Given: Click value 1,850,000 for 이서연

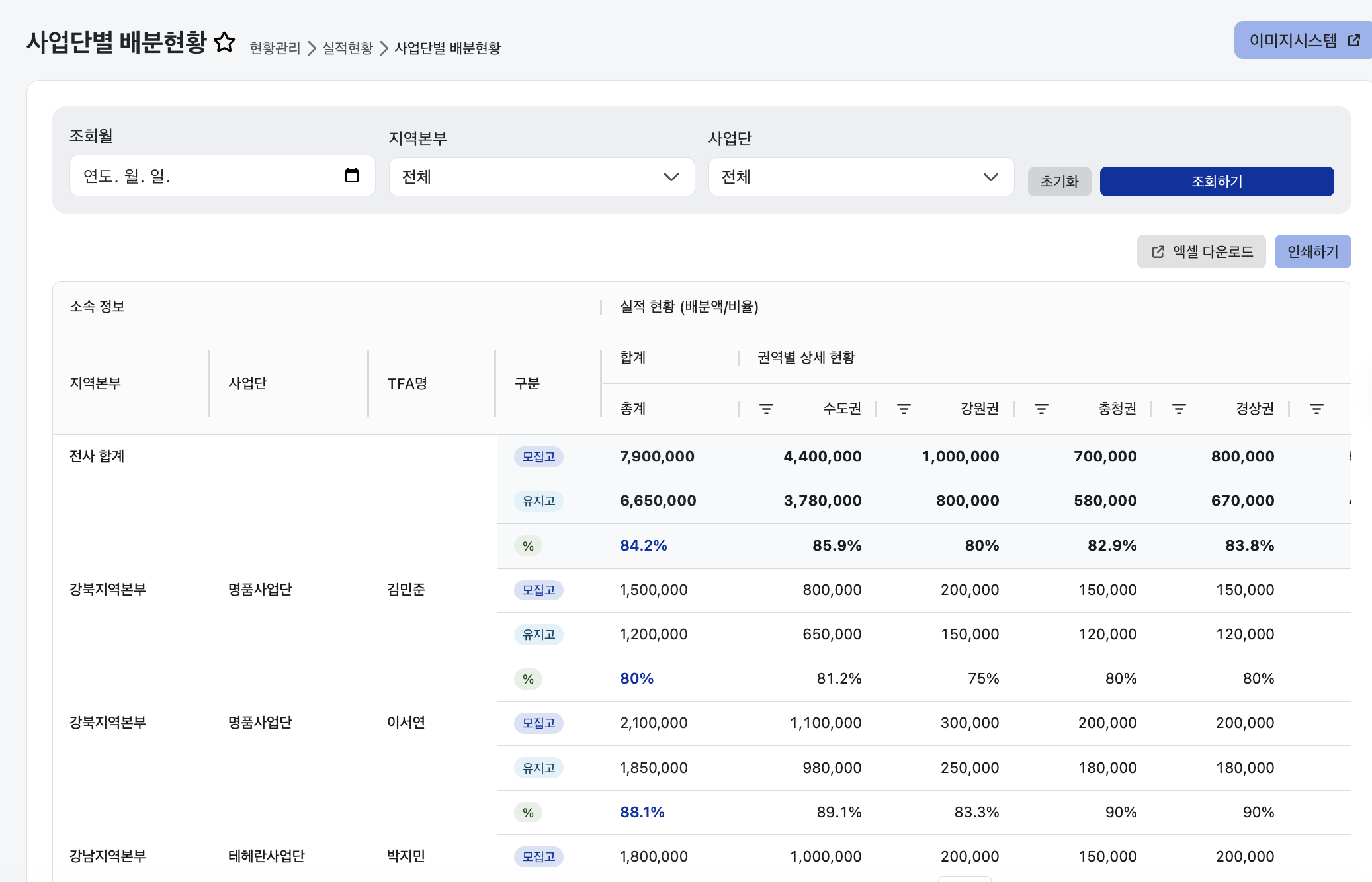Looking at the screenshot, I should coord(654,768).
